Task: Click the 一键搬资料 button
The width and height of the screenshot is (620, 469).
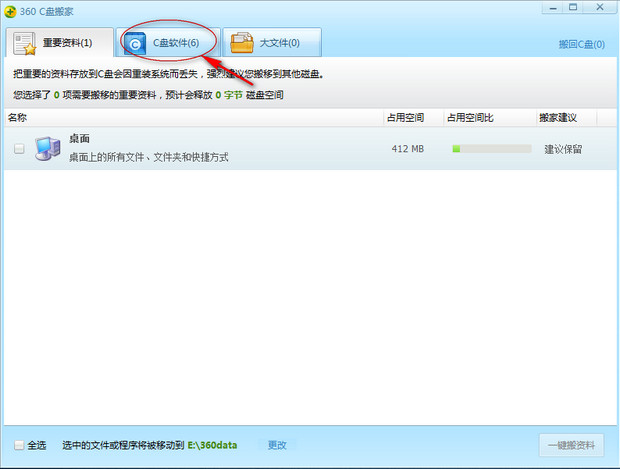Action: [571, 445]
